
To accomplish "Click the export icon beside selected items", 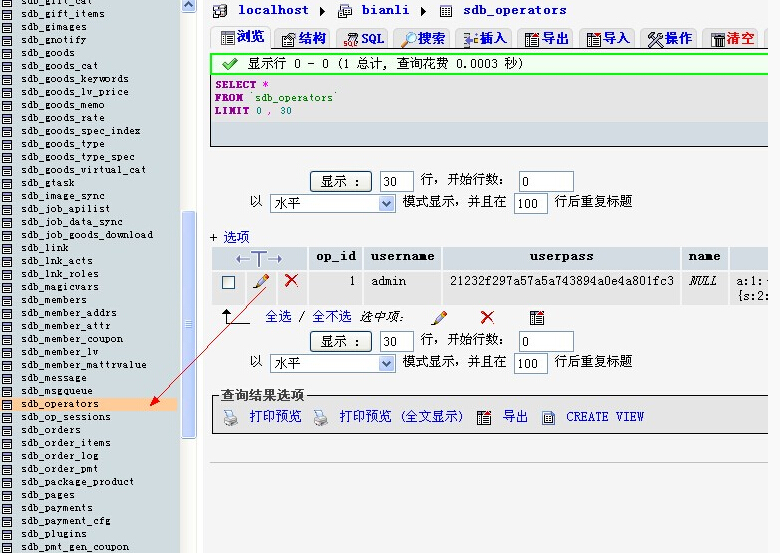I will (x=537, y=317).
